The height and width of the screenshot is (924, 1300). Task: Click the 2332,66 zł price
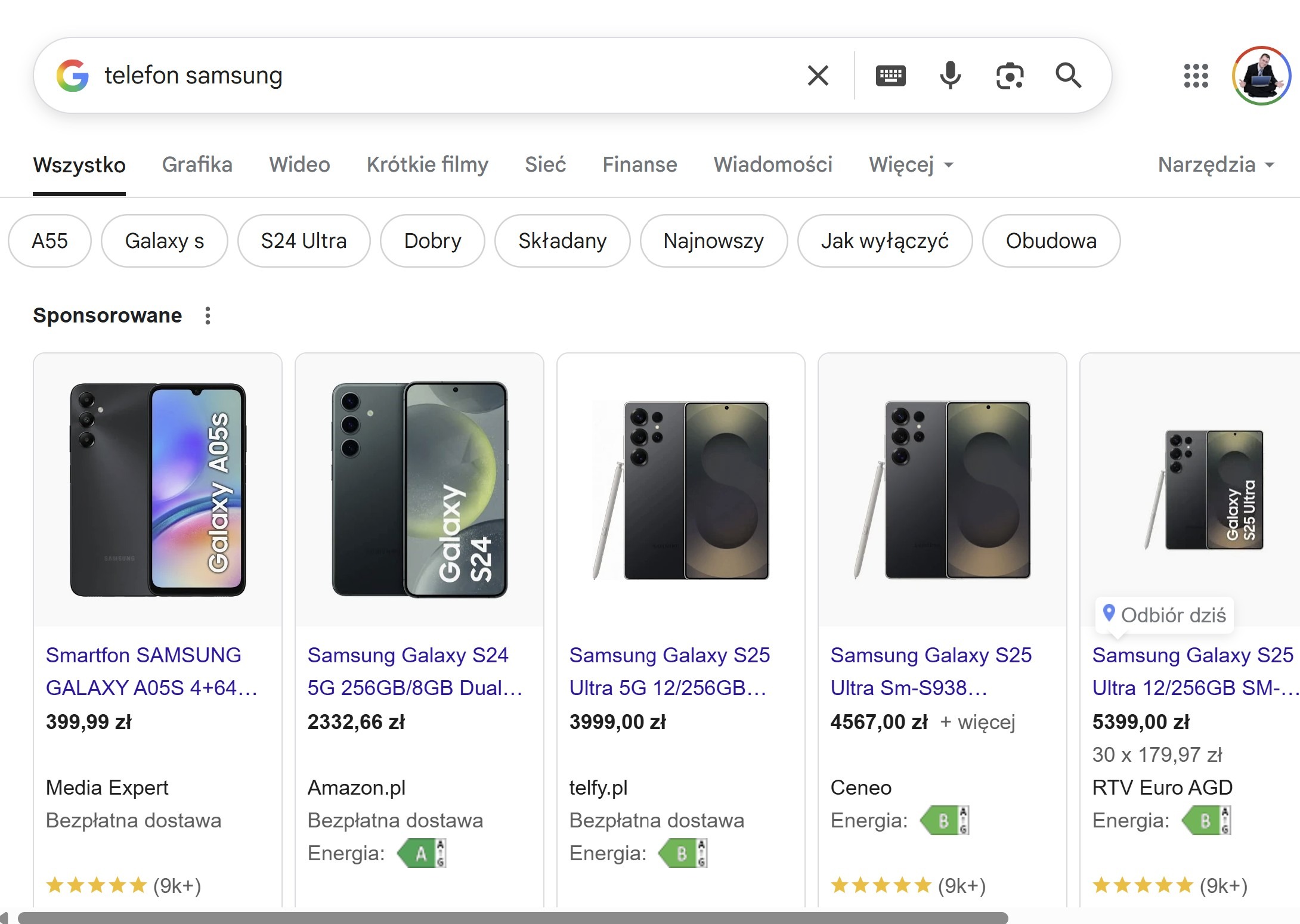tap(356, 722)
